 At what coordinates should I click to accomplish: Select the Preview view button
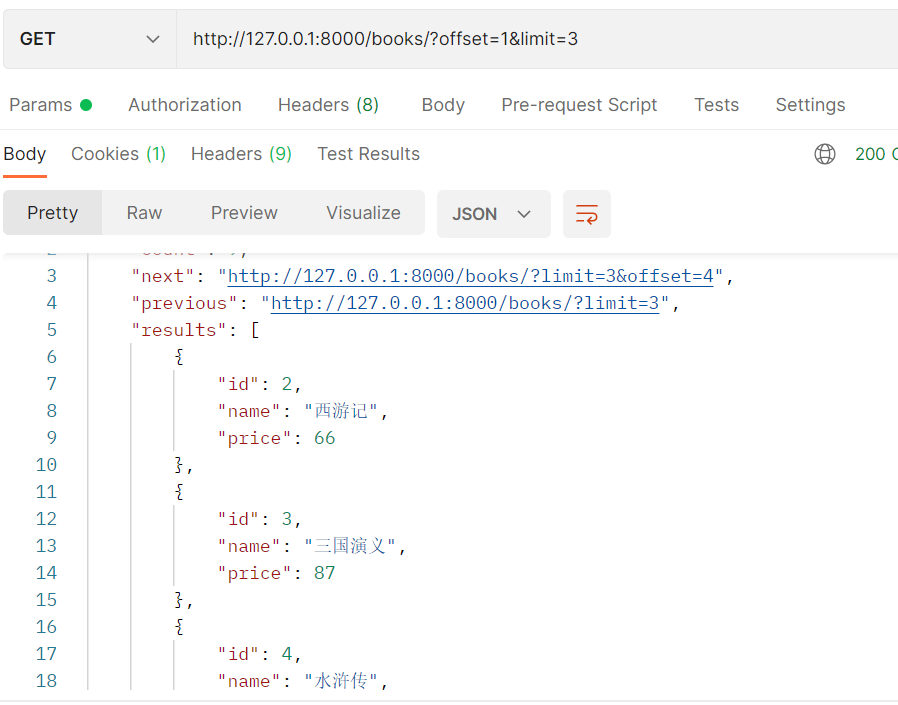coord(244,213)
